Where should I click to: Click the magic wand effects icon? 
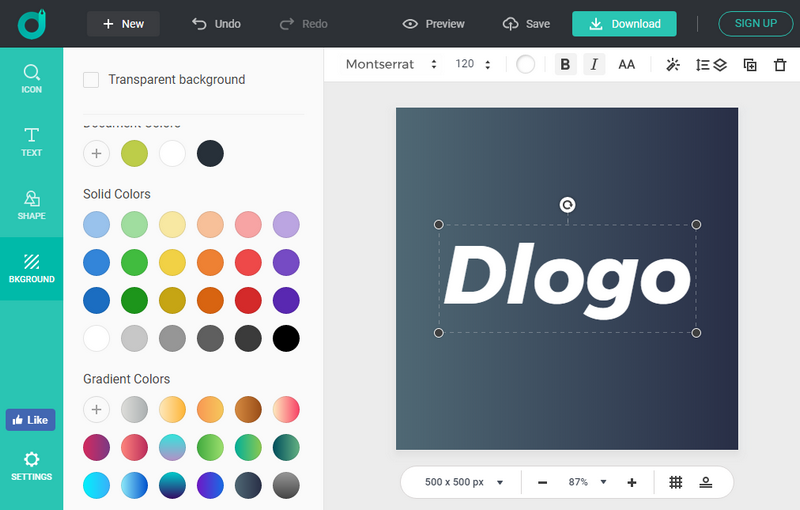click(673, 65)
